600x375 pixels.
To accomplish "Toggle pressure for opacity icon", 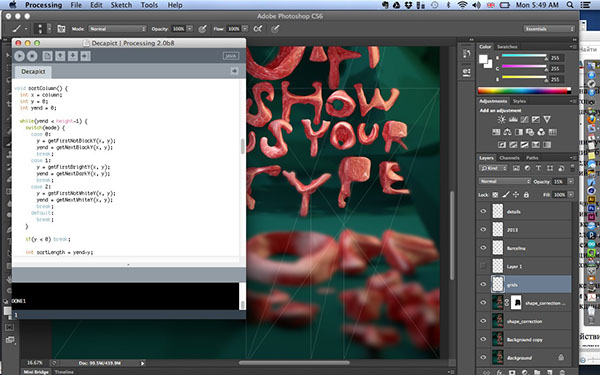I will tap(203, 29).
